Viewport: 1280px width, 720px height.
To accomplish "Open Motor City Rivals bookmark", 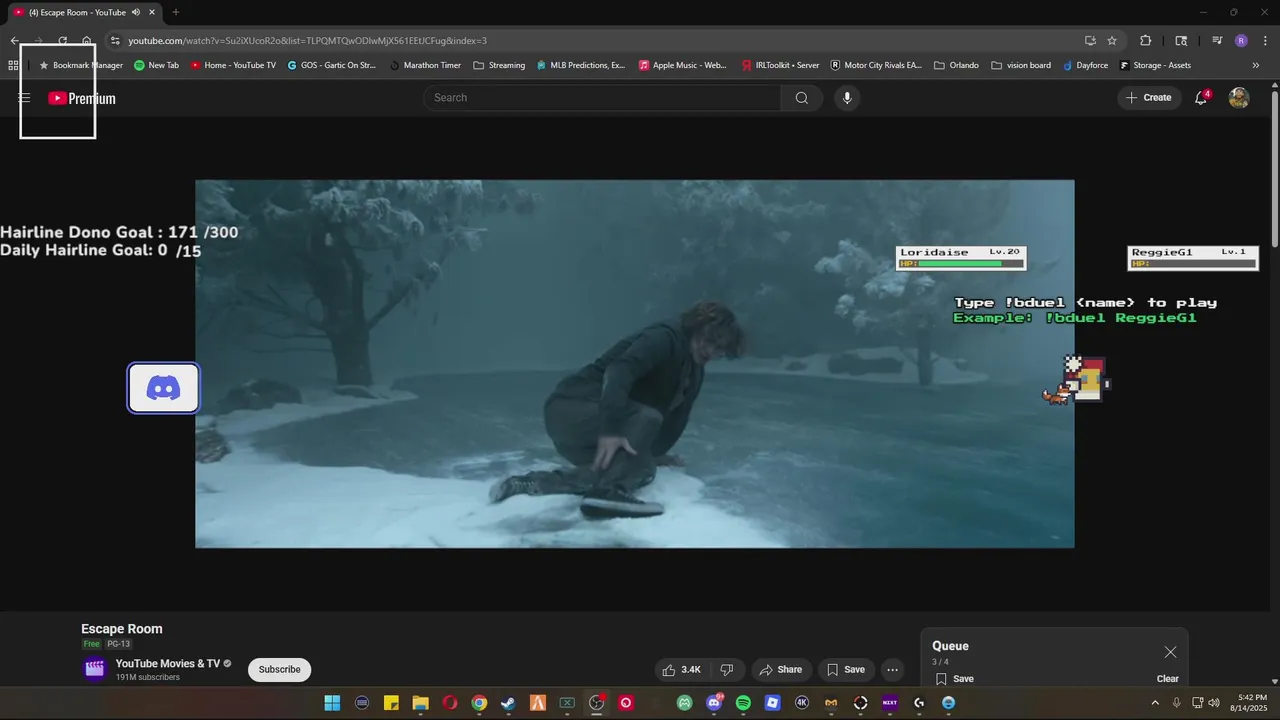I will tap(876, 65).
